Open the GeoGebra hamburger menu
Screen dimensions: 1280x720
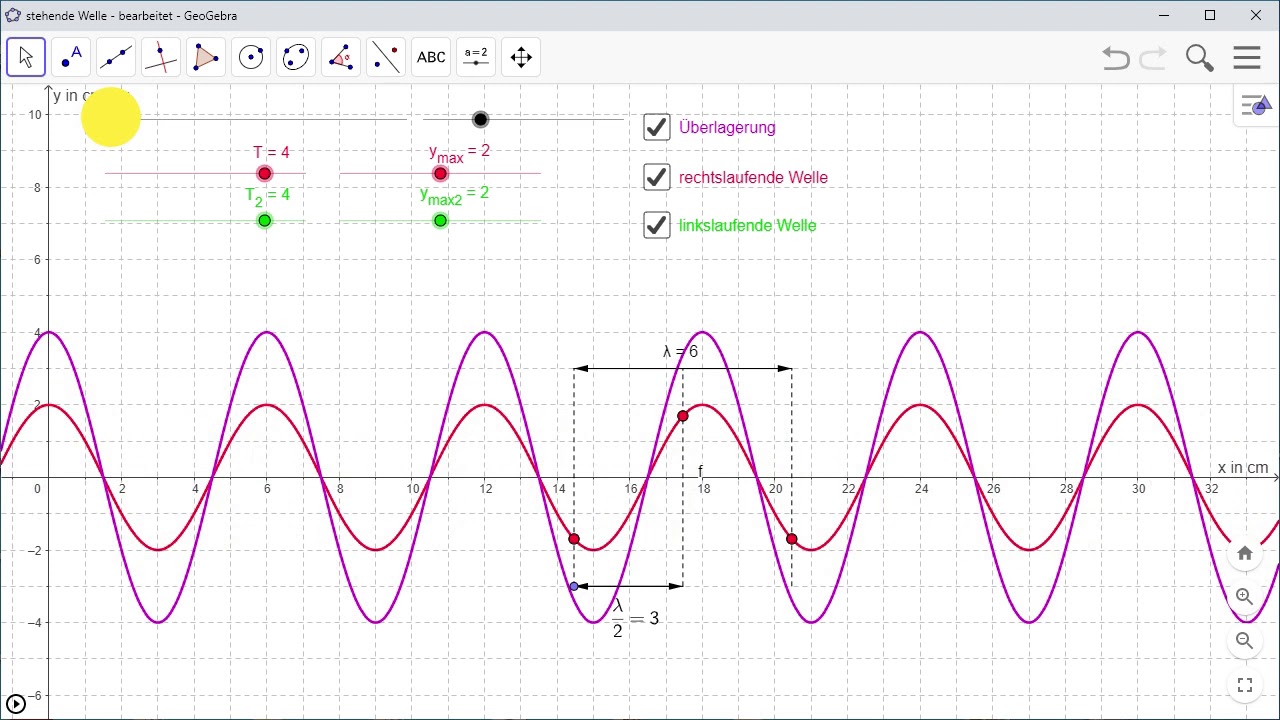pyautogui.click(x=1247, y=58)
